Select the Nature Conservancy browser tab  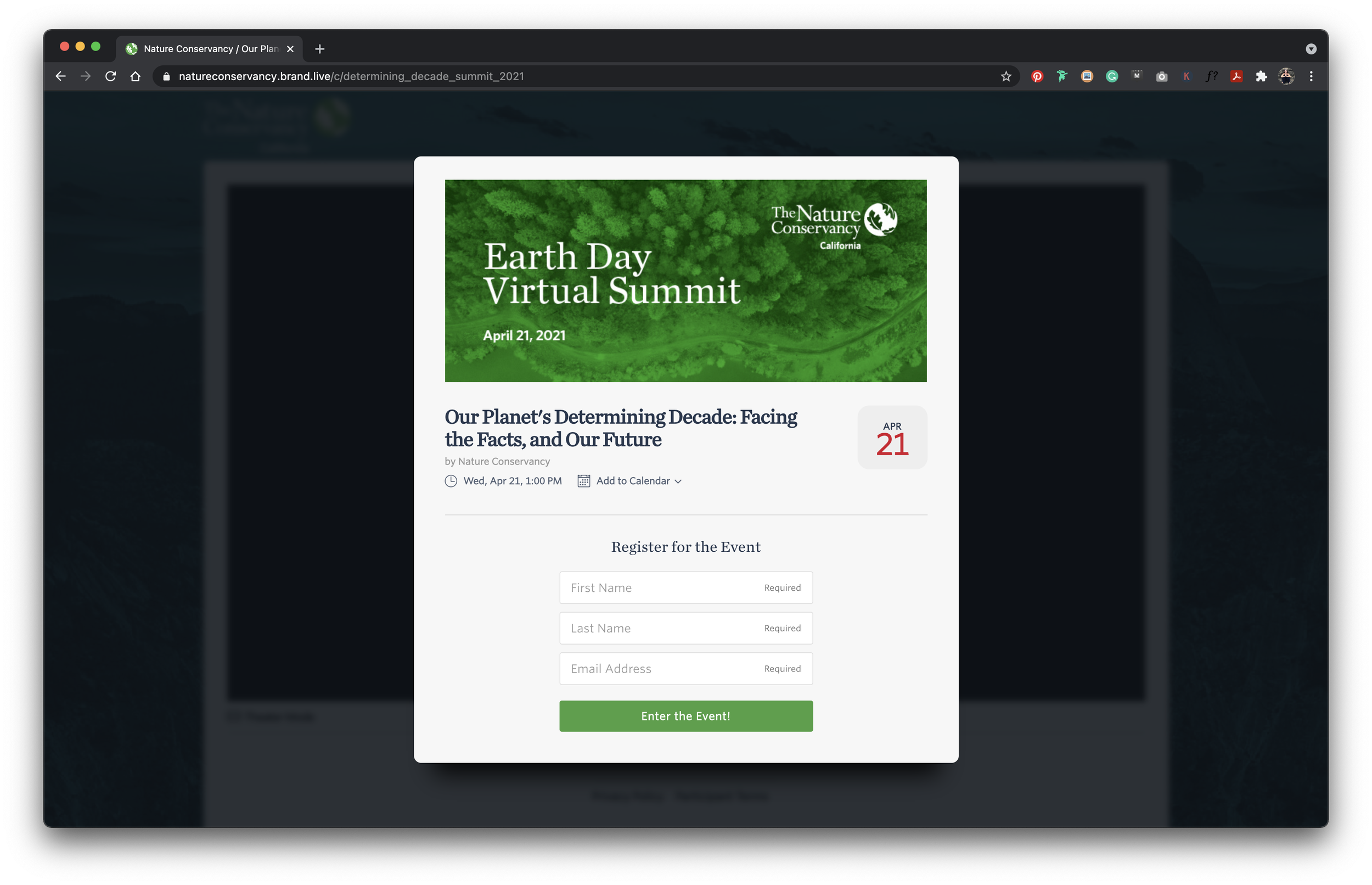[x=210, y=49]
